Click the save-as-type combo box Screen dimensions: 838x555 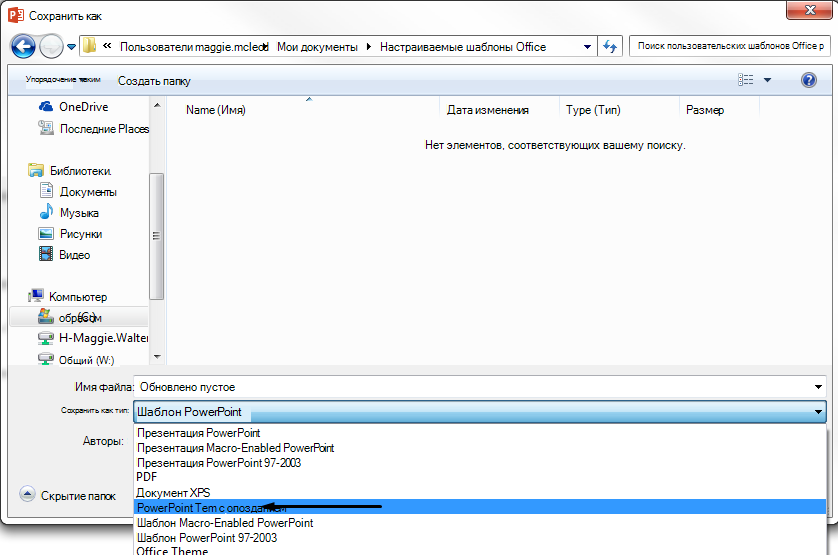pos(480,412)
